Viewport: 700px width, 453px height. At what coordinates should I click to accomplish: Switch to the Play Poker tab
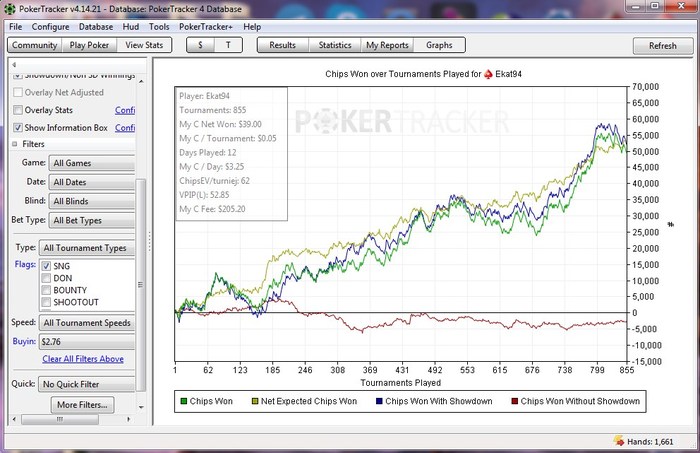pos(89,45)
